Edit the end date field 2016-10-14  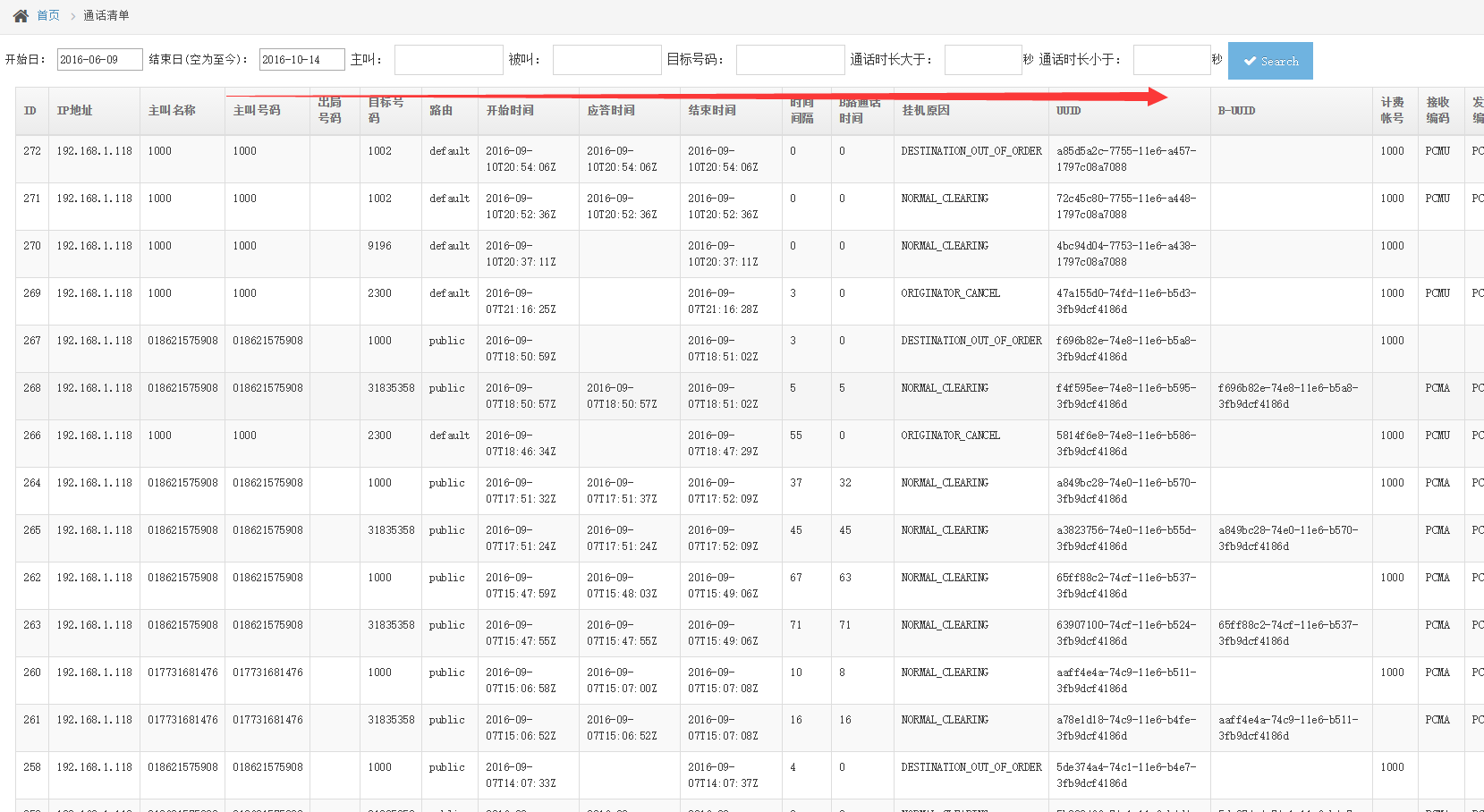pos(301,60)
